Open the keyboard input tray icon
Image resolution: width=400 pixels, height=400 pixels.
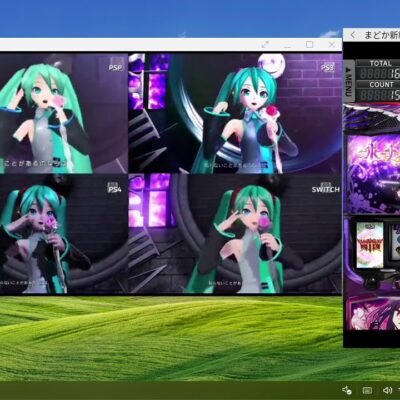[367, 390]
